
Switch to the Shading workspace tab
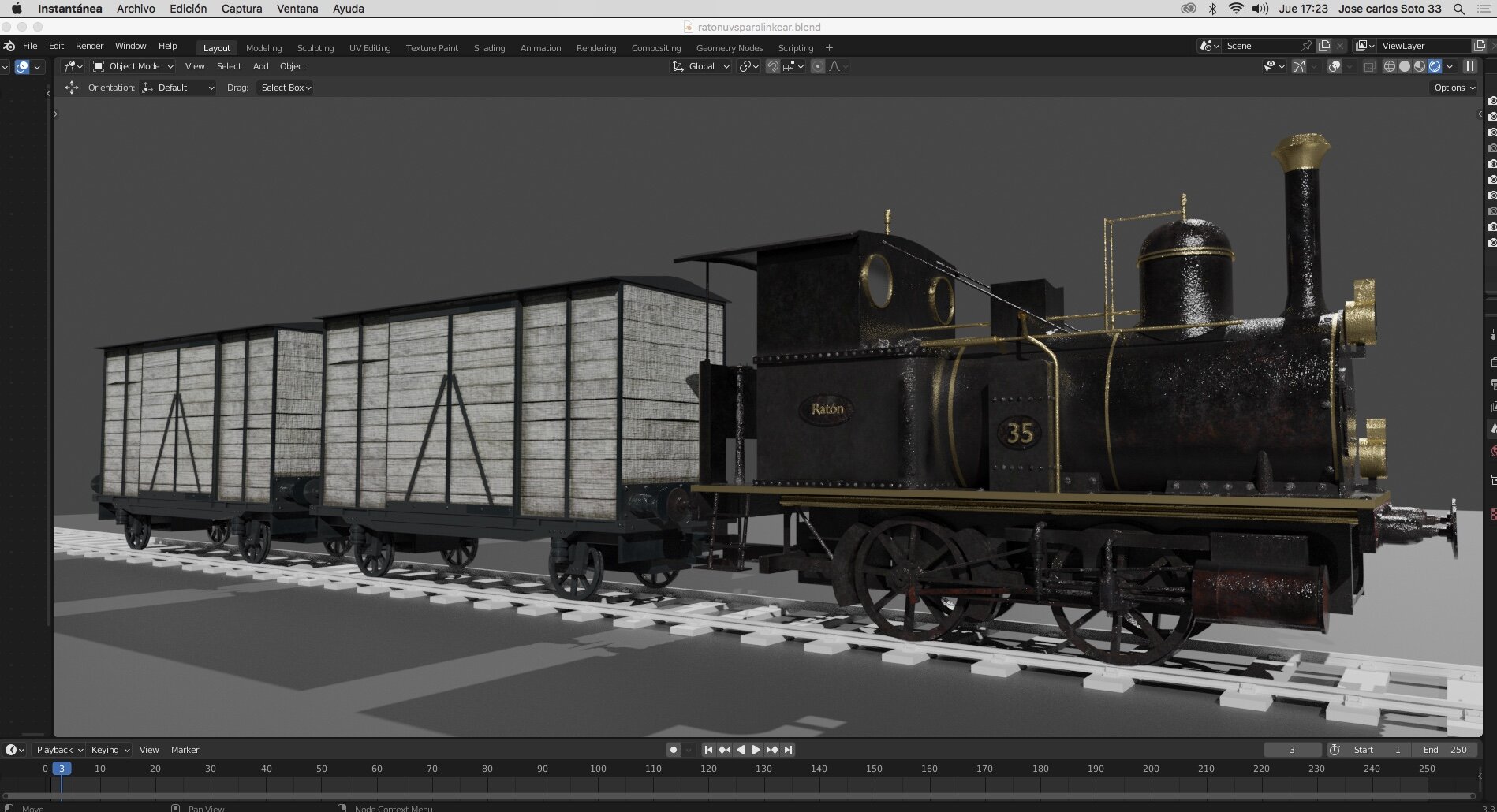click(x=489, y=48)
